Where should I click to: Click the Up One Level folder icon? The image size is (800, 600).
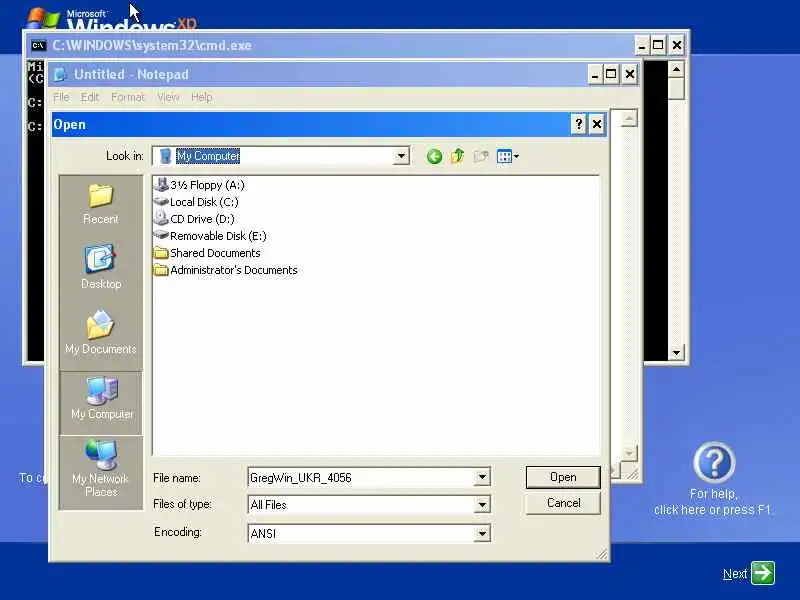tap(457, 156)
